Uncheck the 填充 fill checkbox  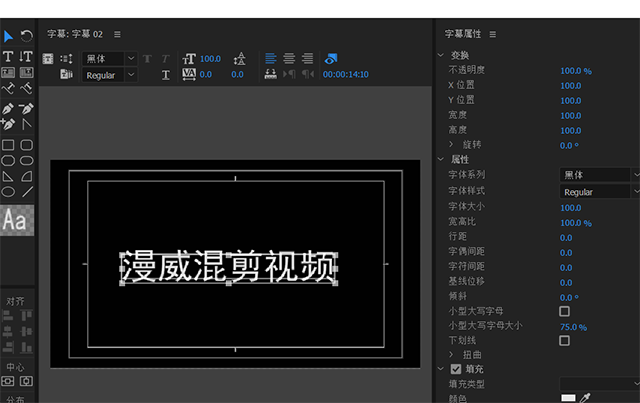457,369
